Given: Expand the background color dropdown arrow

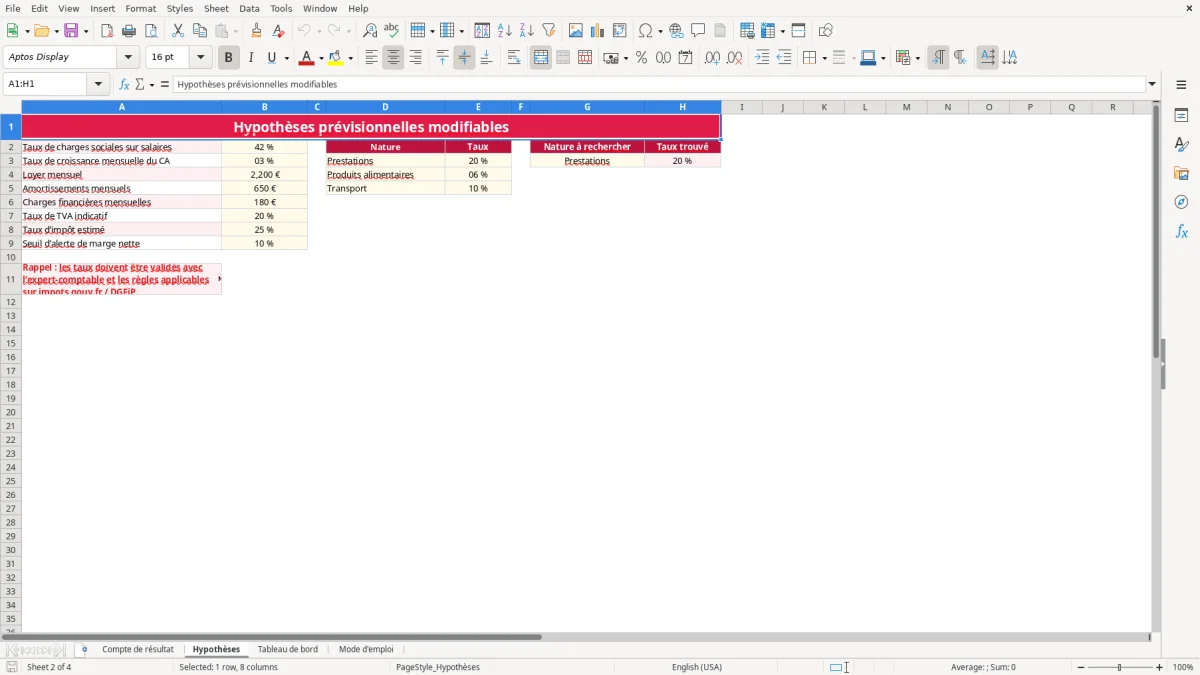Looking at the screenshot, I should tap(350, 58).
